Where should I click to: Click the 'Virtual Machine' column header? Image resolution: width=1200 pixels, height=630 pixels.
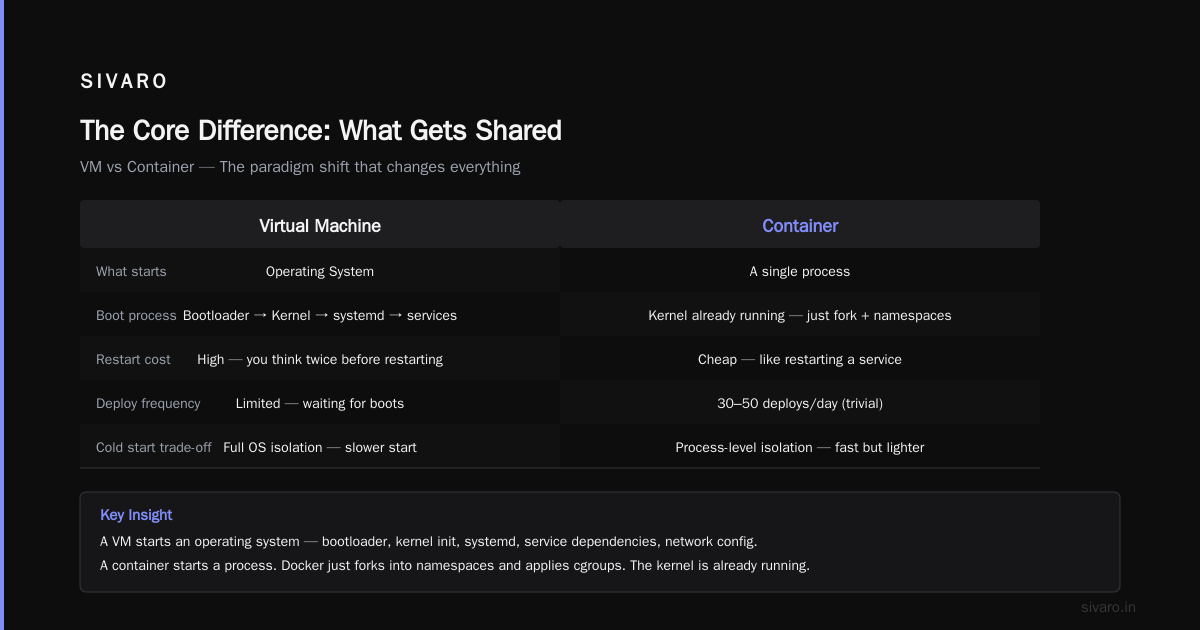[320, 226]
